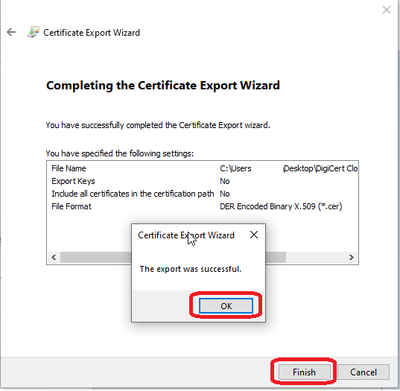The width and height of the screenshot is (400, 391).
Task: Click the Certificate Export Wizard certificate icon
Action: (33, 32)
